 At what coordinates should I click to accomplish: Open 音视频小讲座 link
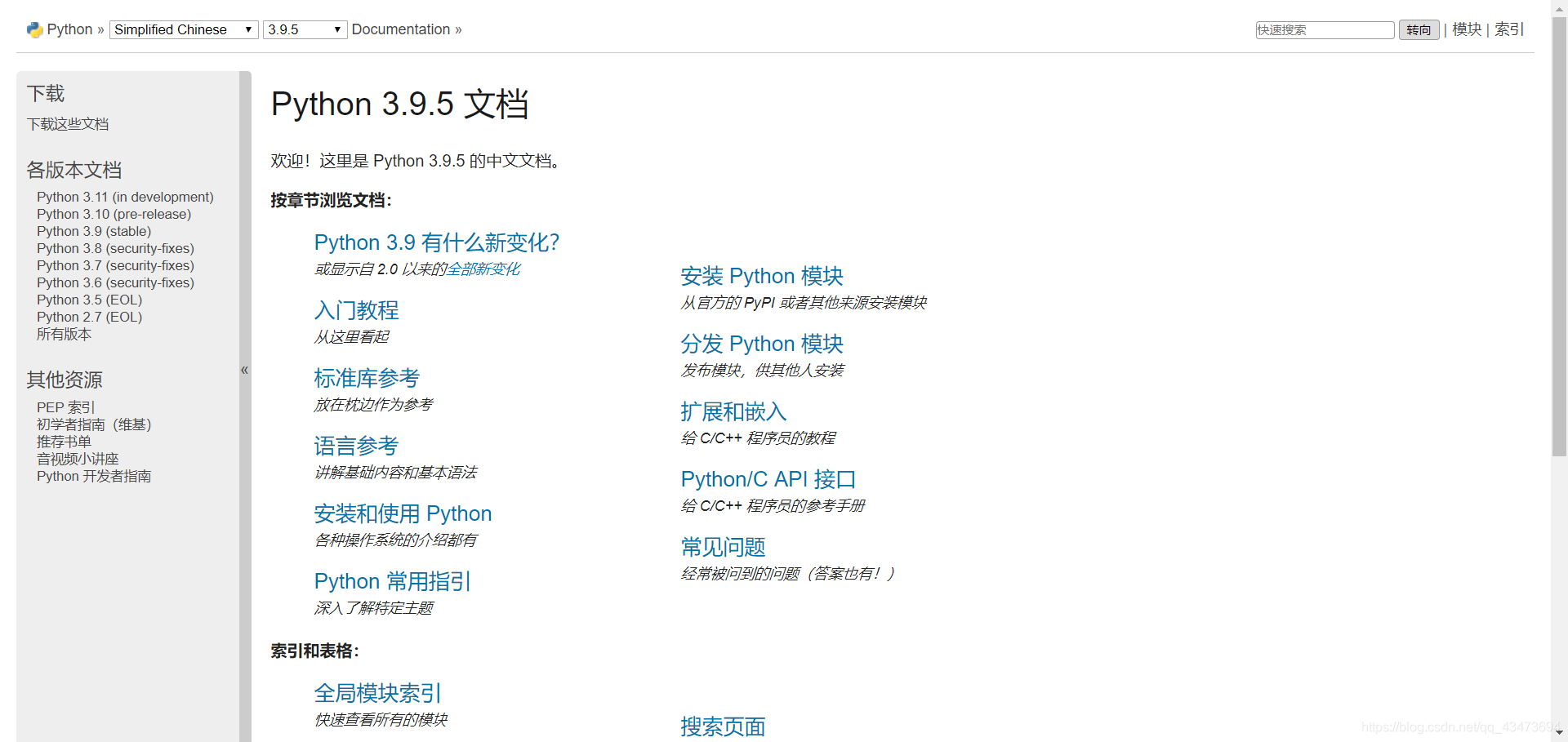(x=78, y=459)
